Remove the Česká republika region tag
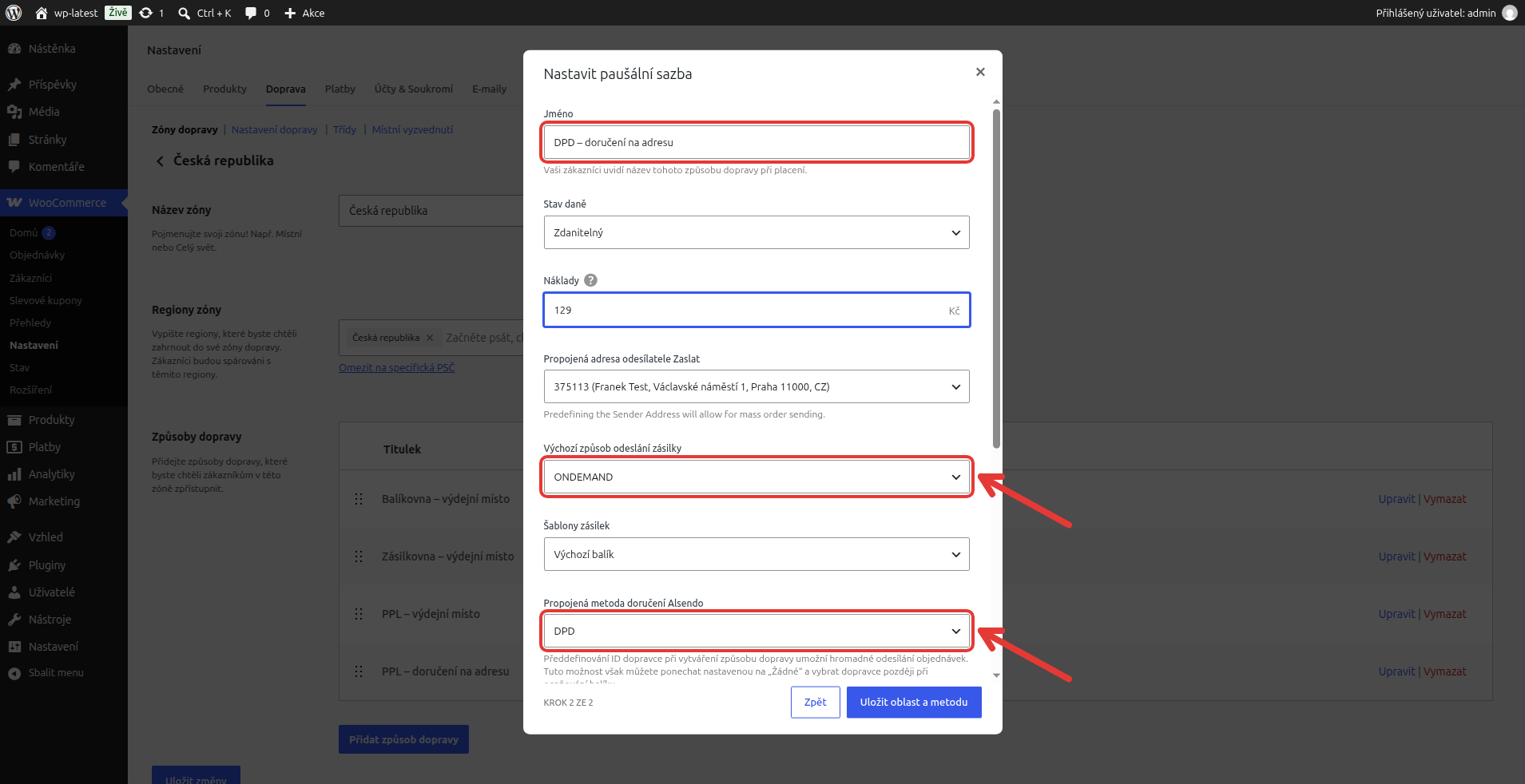This screenshot has height=784, width=1525. point(430,338)
